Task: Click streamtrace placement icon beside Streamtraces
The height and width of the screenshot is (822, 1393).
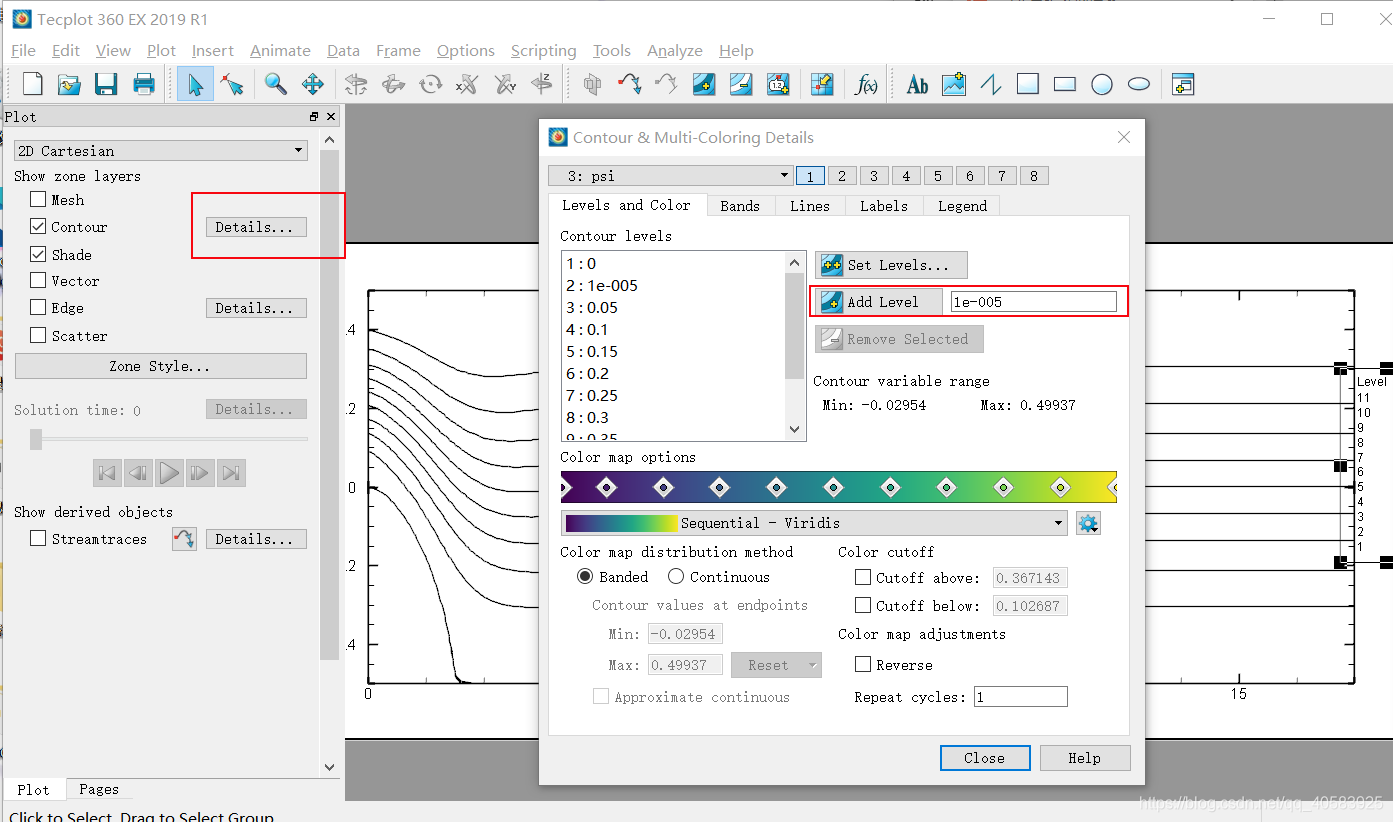Action: [x=184, y=539]
